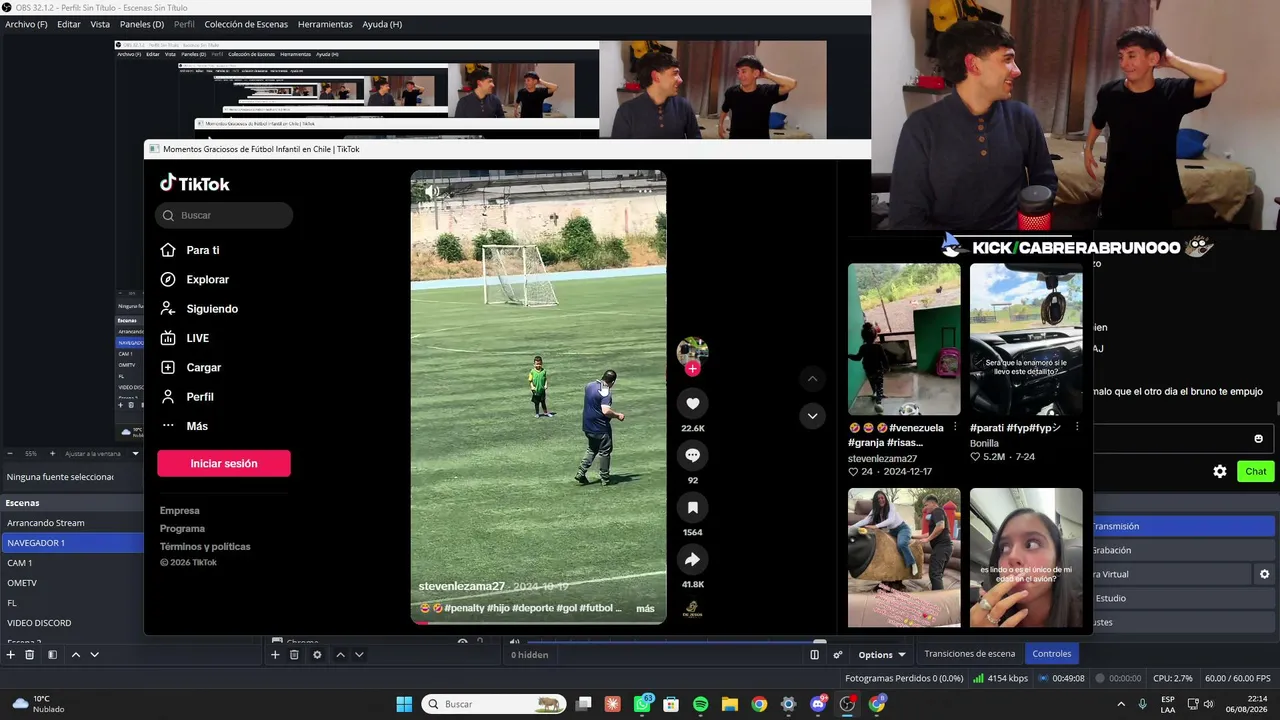The height and width of the screenshot is (720, 1280).
Task: Click the green Chat button
Action: [1256, 471]
